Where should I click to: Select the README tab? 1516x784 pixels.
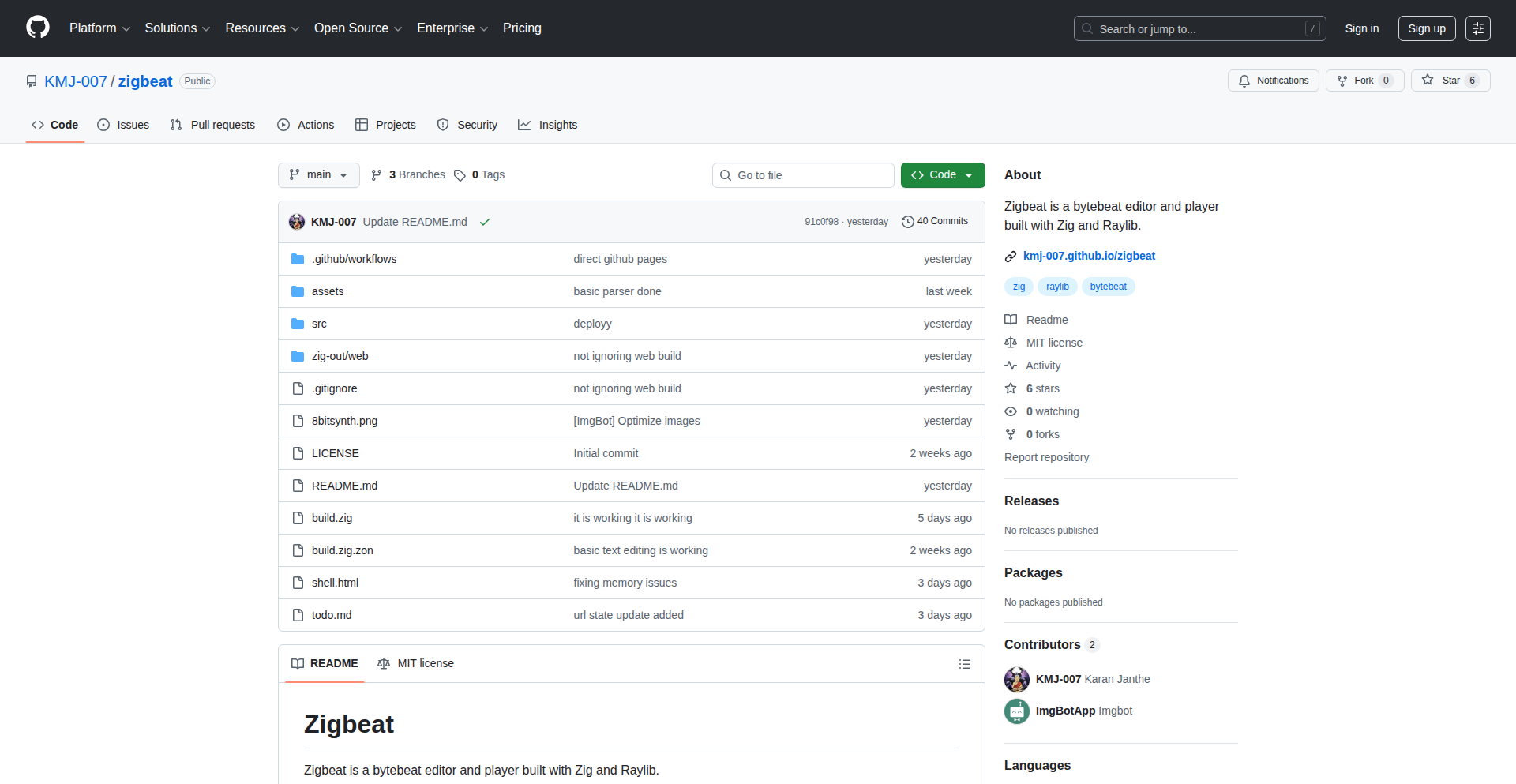point(325,663)
